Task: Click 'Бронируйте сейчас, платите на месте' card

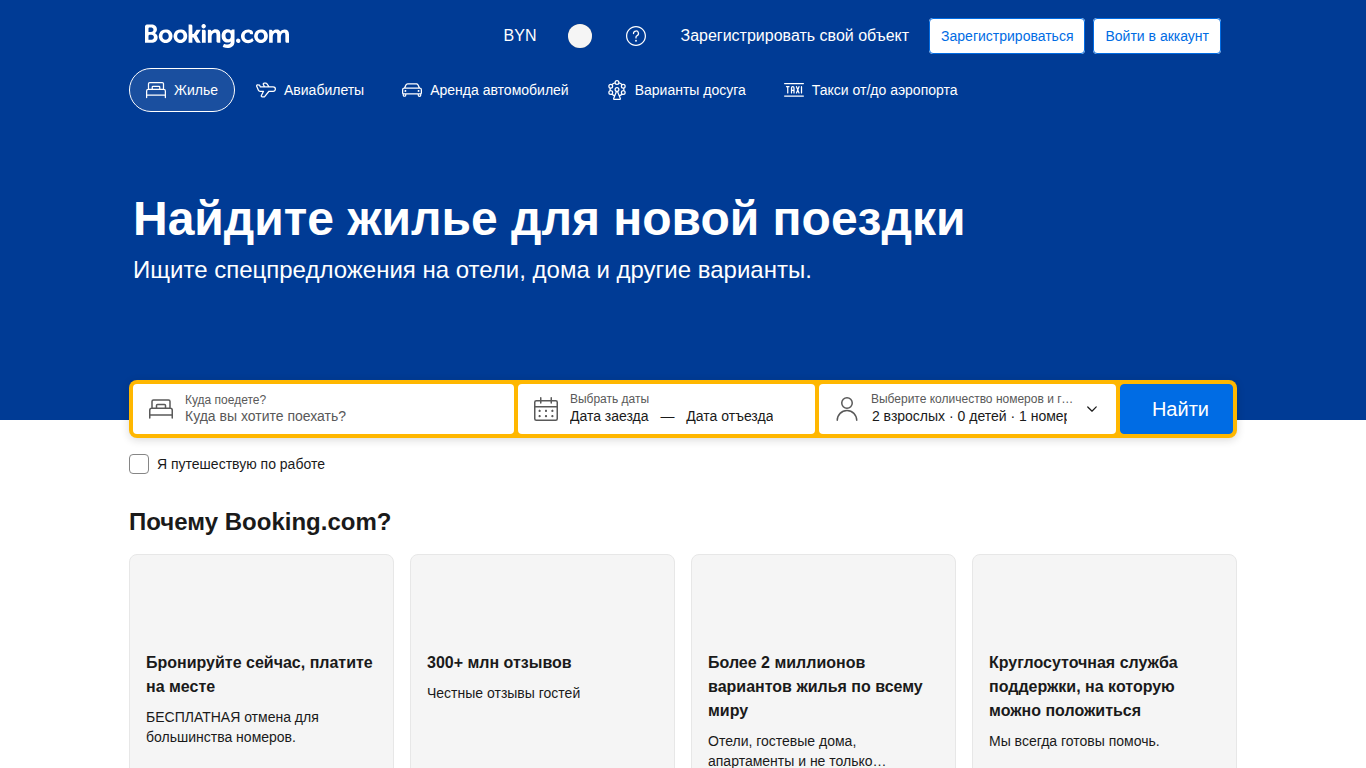Action: pyautogui.click(x=261, y=661)
